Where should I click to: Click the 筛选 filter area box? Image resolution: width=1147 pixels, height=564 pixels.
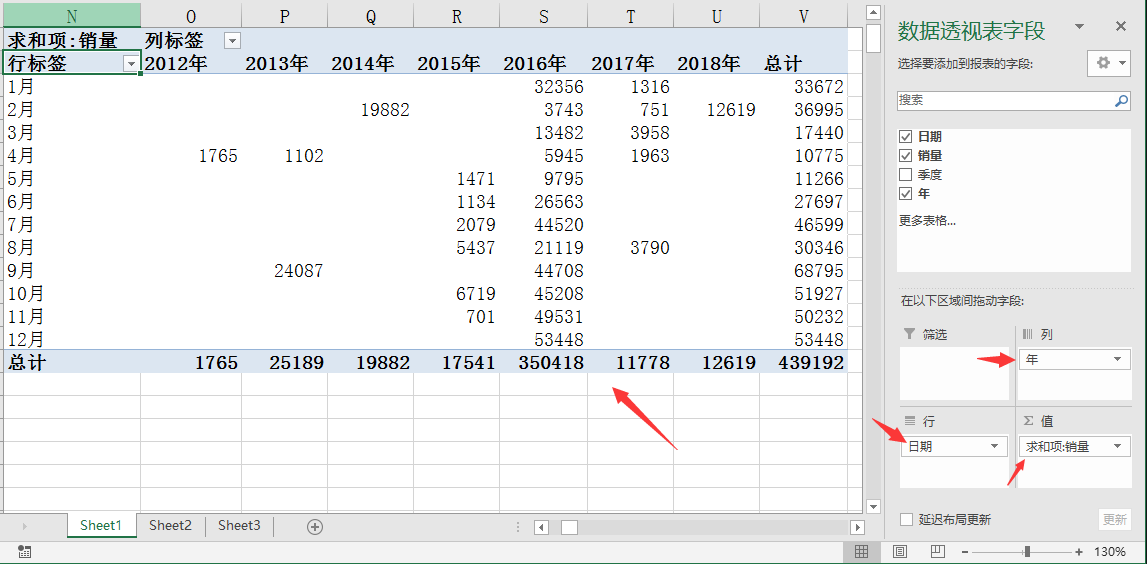tap(956, 373)
